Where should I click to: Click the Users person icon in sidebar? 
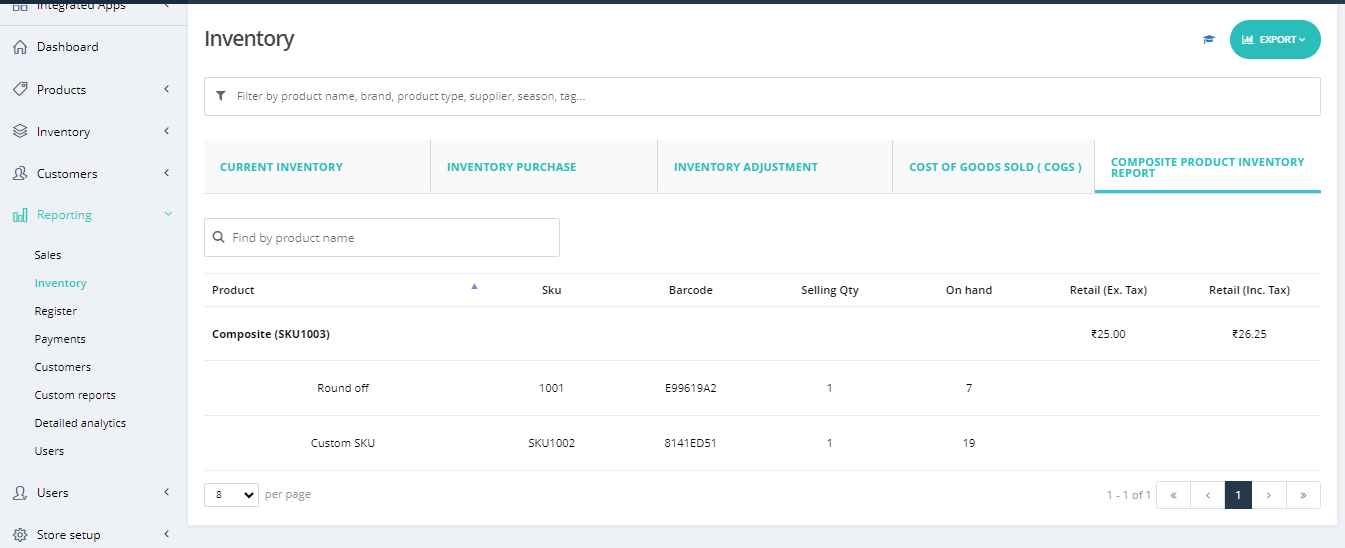(x=20, y=493)
